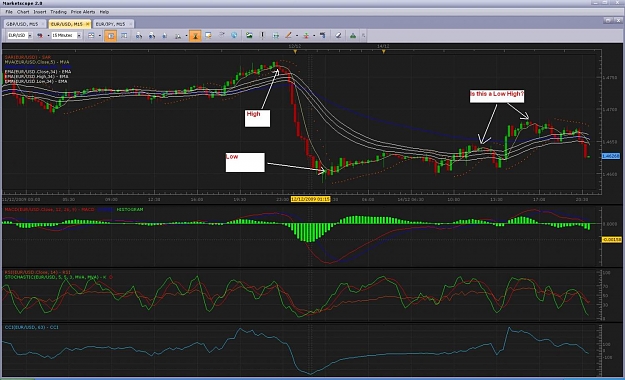Image resolution: width=625 pixels, height=380 pixels.
Task: Toggle the first orange-highlighted toolbar button
Action: (110, 35)
